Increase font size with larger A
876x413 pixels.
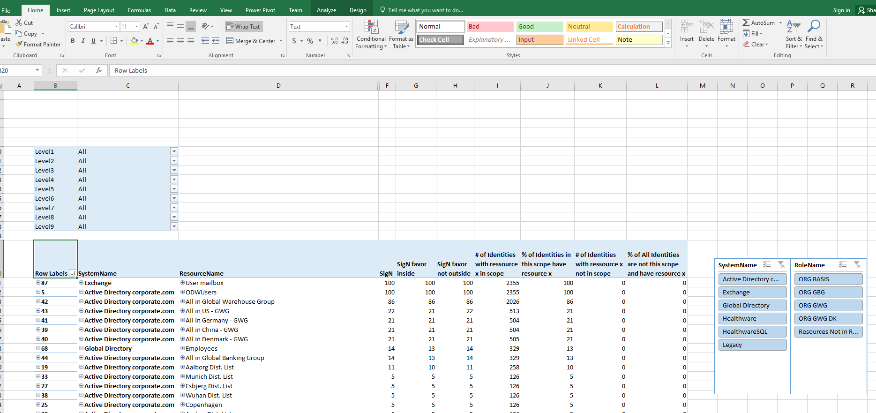[145, 26]
